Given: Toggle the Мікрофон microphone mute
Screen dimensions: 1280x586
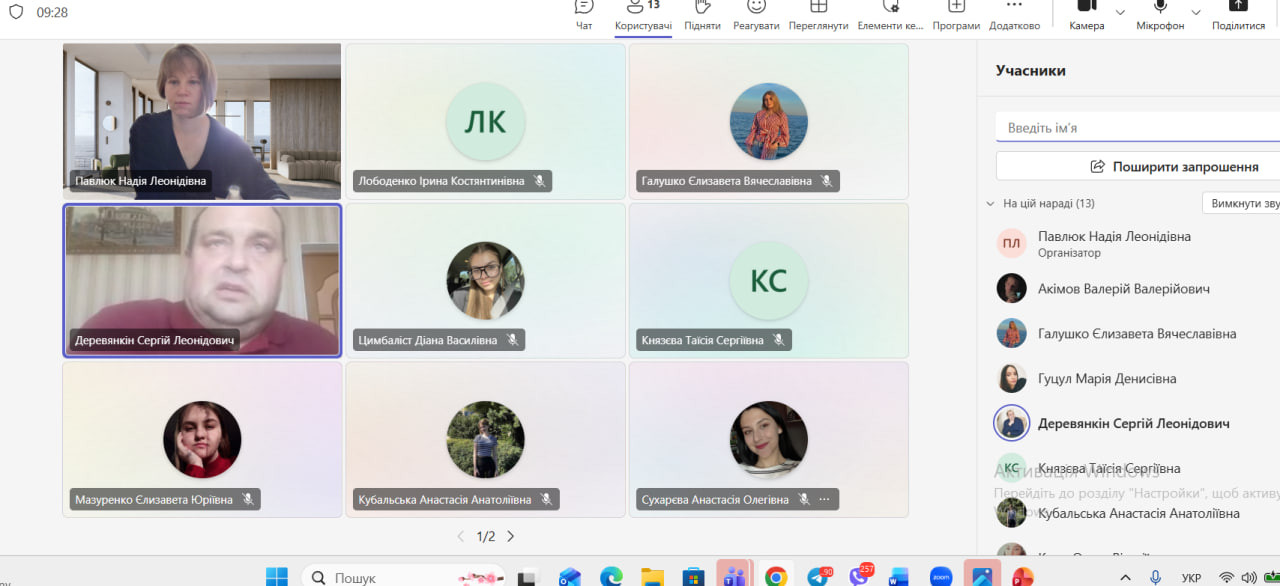Looking at the screenshot, I should tap(1160, 14).
